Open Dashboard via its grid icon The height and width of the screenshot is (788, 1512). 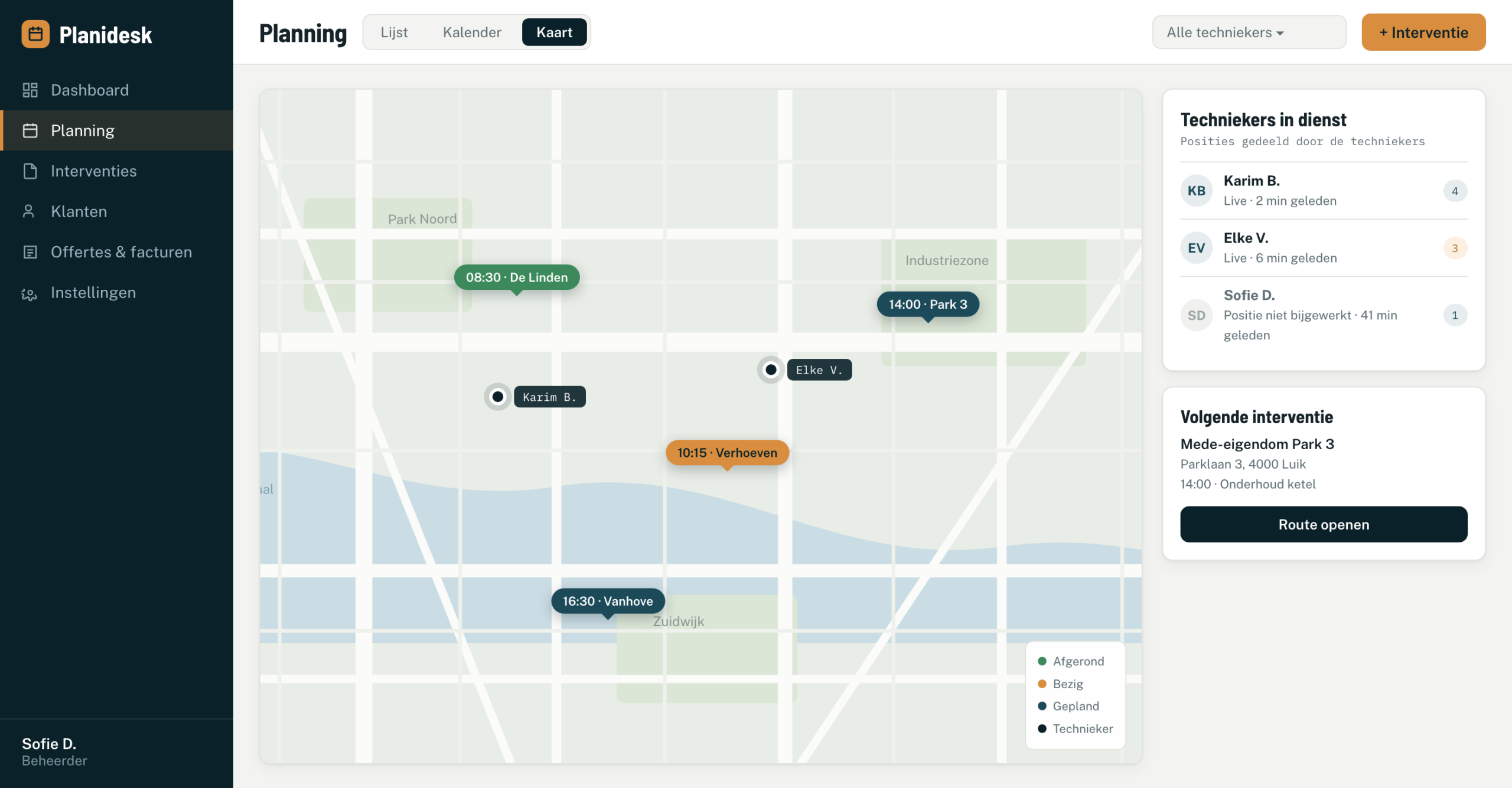[x=30, y=90]
